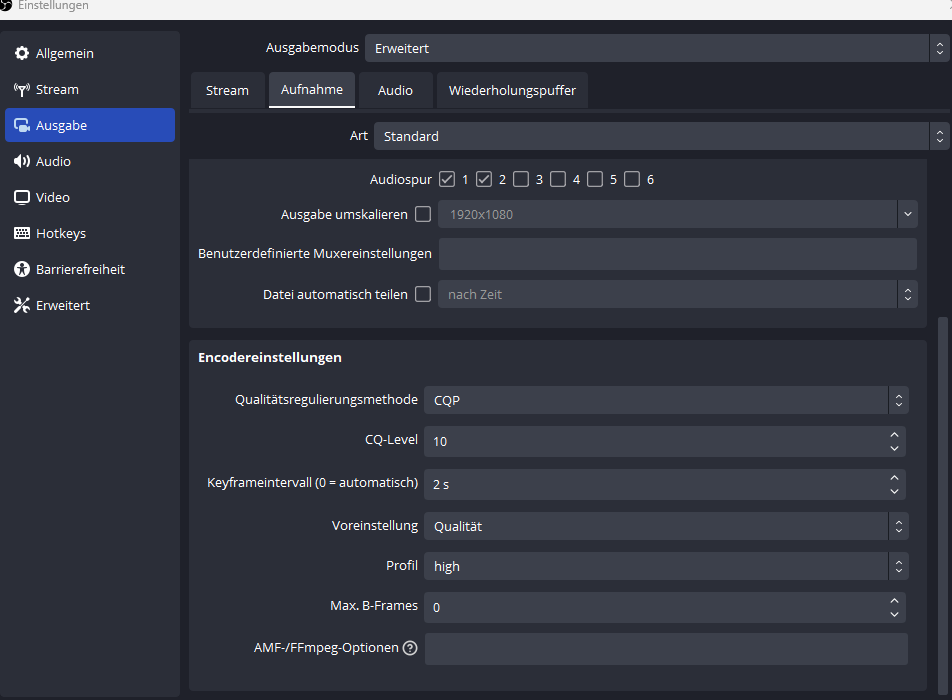Increase Max. B-Frames with up arrow
This screenshot has height=700, width=952.
894,600
